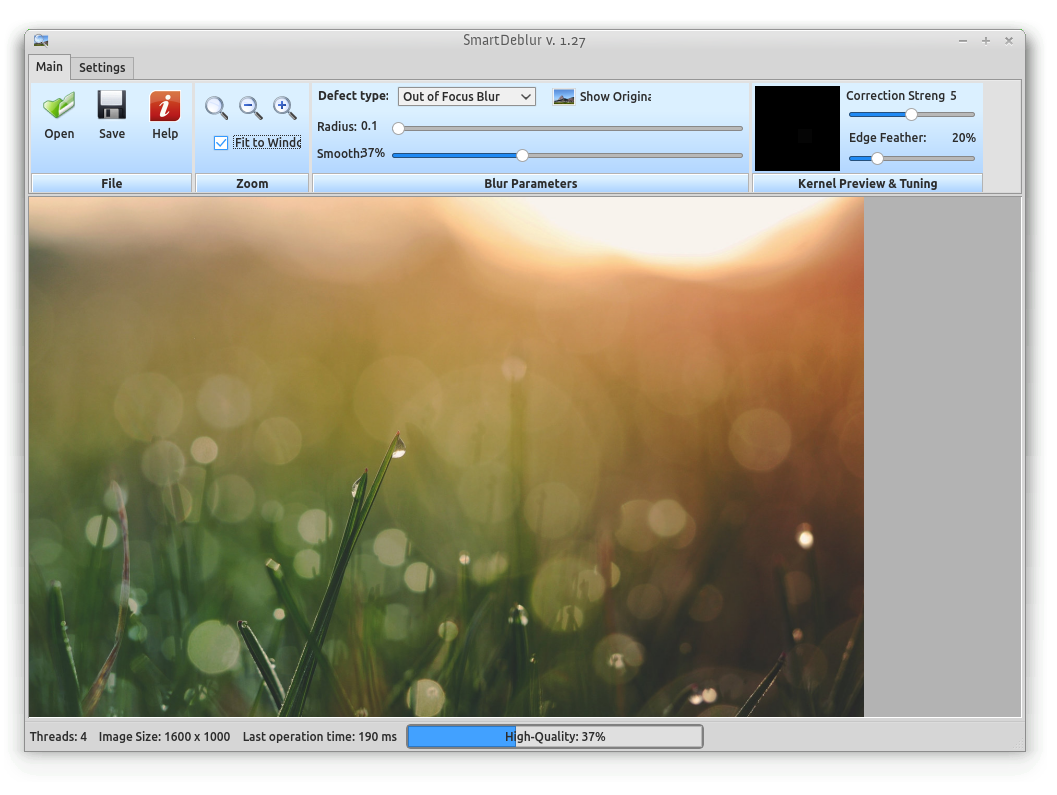Click the Edge Feather slider handle
This screenshot has height=795, width=1057.
[x=877, y=158]
